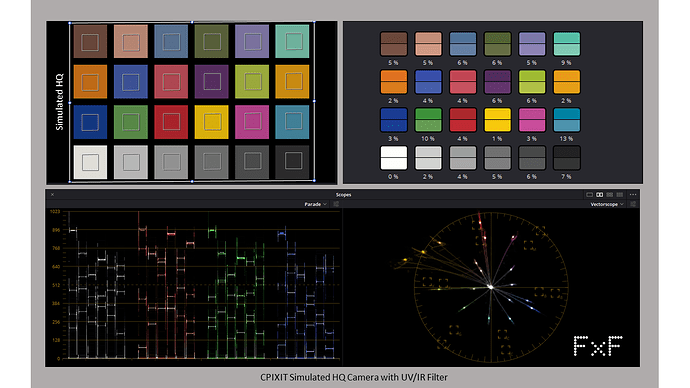
Task: Select the top-right chart overlay corner handle
Action: (314, 22)
